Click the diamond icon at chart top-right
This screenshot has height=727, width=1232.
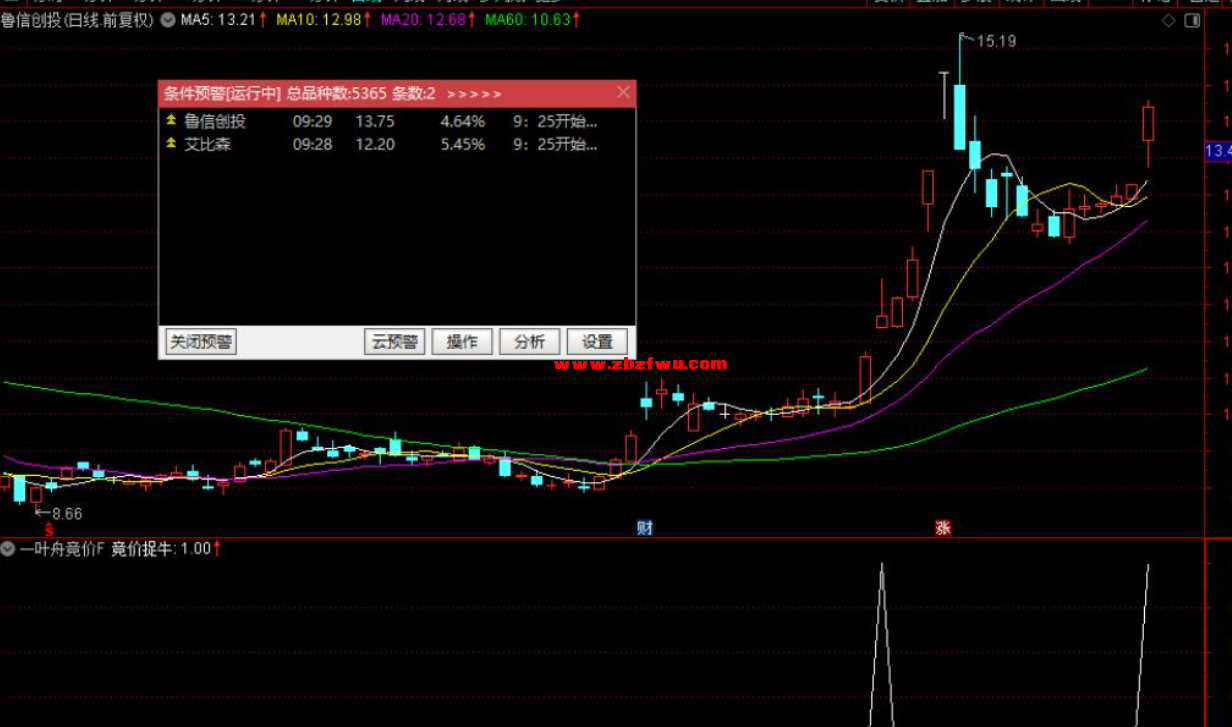[x=1169, y=21]
